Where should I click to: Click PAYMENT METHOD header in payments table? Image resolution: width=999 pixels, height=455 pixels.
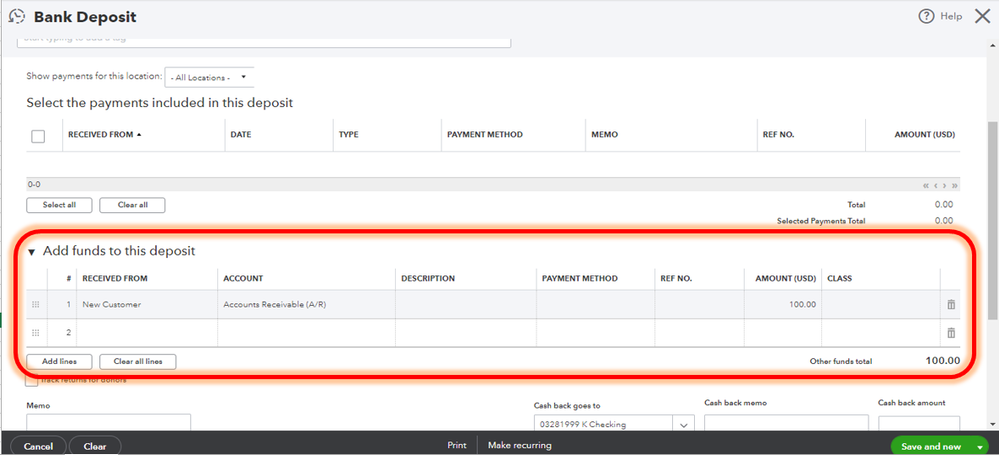[485, 134]
